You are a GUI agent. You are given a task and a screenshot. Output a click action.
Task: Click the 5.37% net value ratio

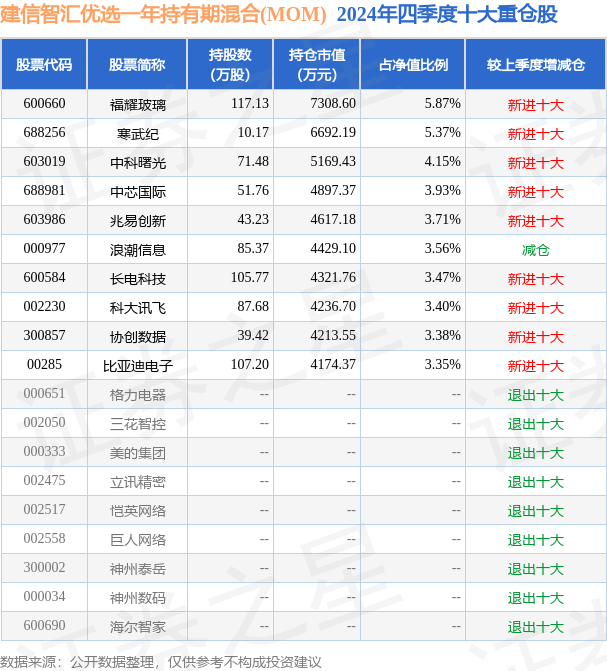point(442,133)
